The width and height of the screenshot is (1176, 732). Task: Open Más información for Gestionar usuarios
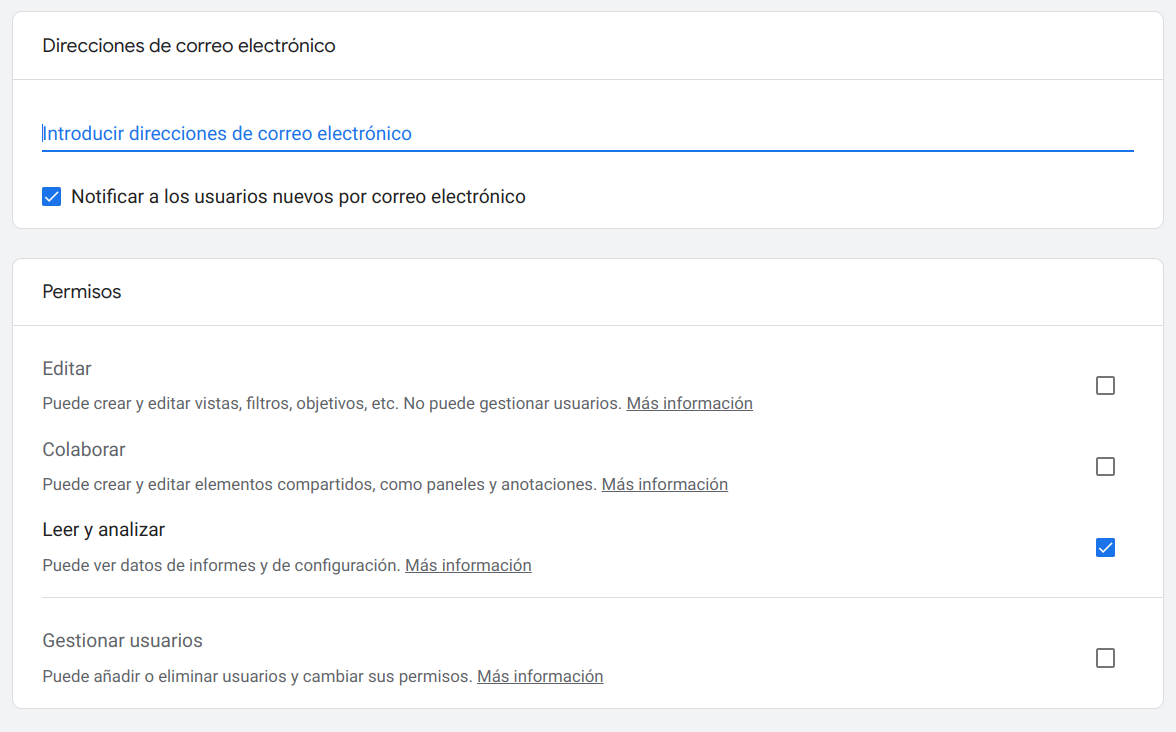540,676
